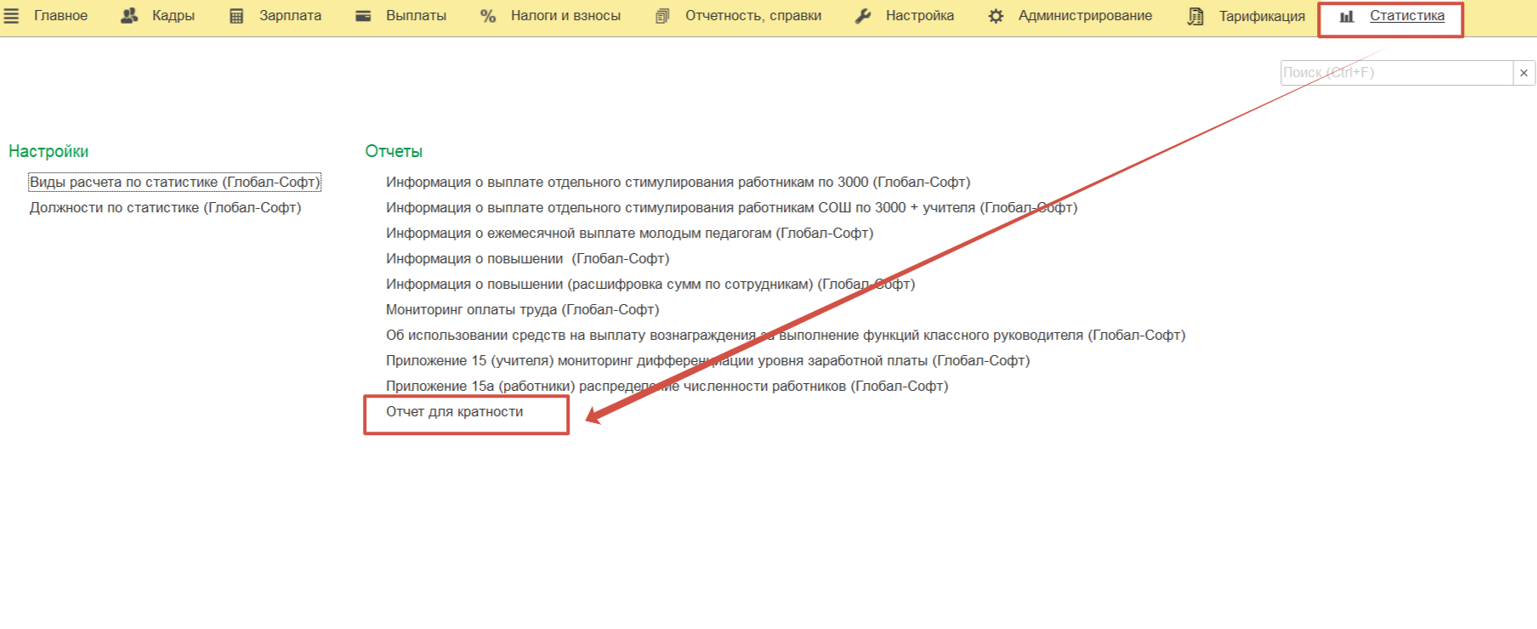This screenshot has height=629, width=1537.
Task: Open the report on monthly payments to молодым педагогам
Action: point(629,233)
